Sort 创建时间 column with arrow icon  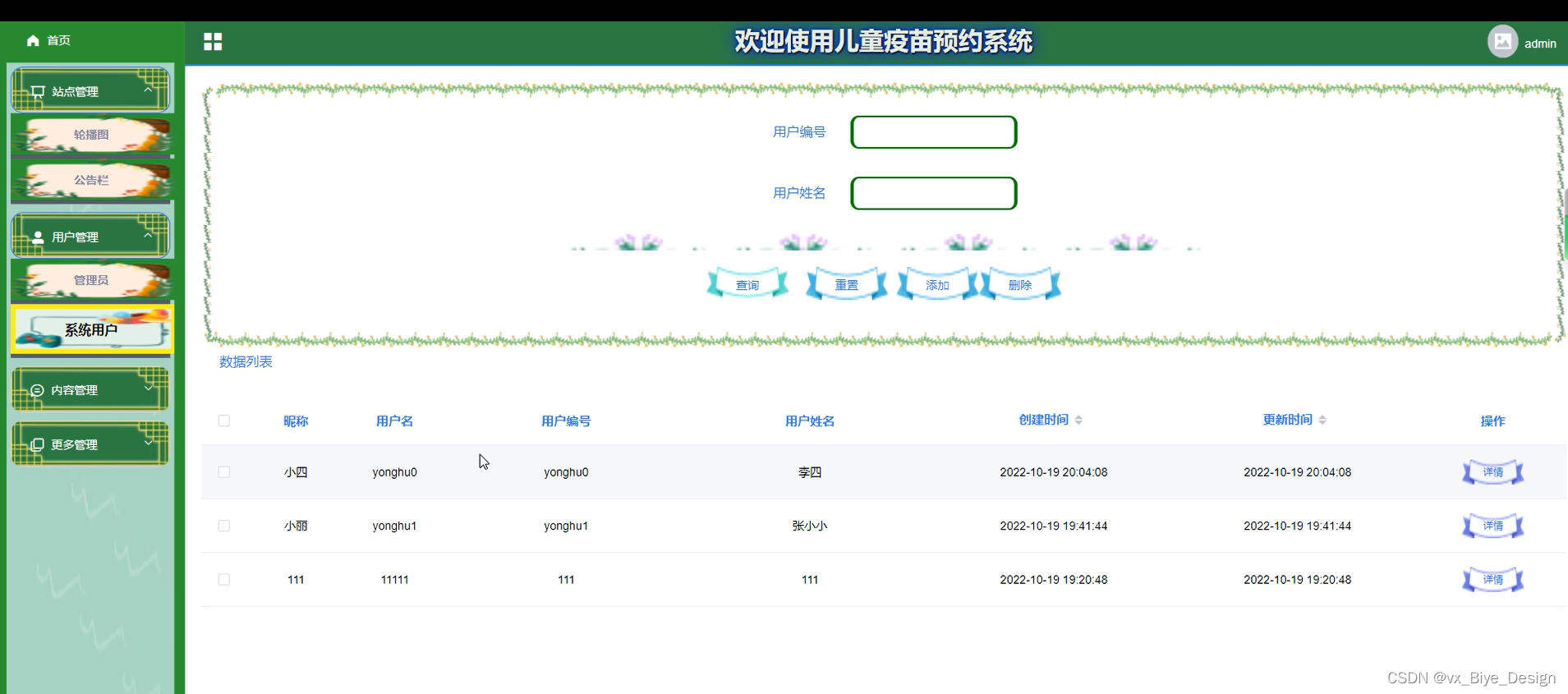coord(1078,420)
